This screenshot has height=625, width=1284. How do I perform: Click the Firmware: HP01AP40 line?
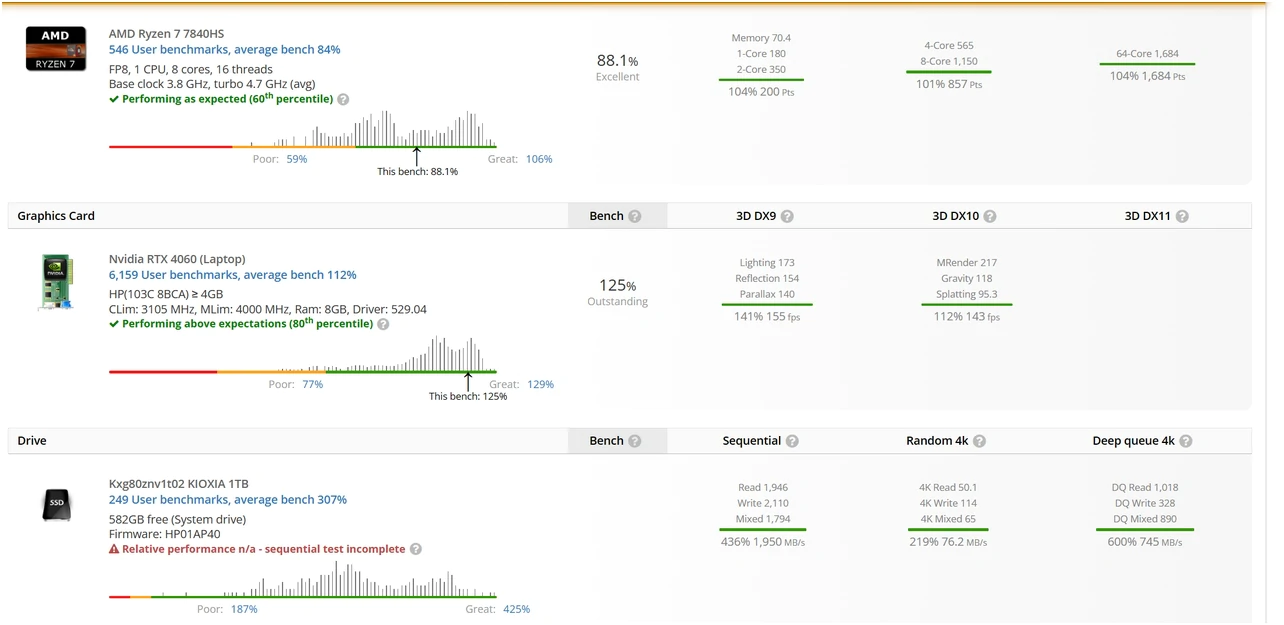point(163,535)
